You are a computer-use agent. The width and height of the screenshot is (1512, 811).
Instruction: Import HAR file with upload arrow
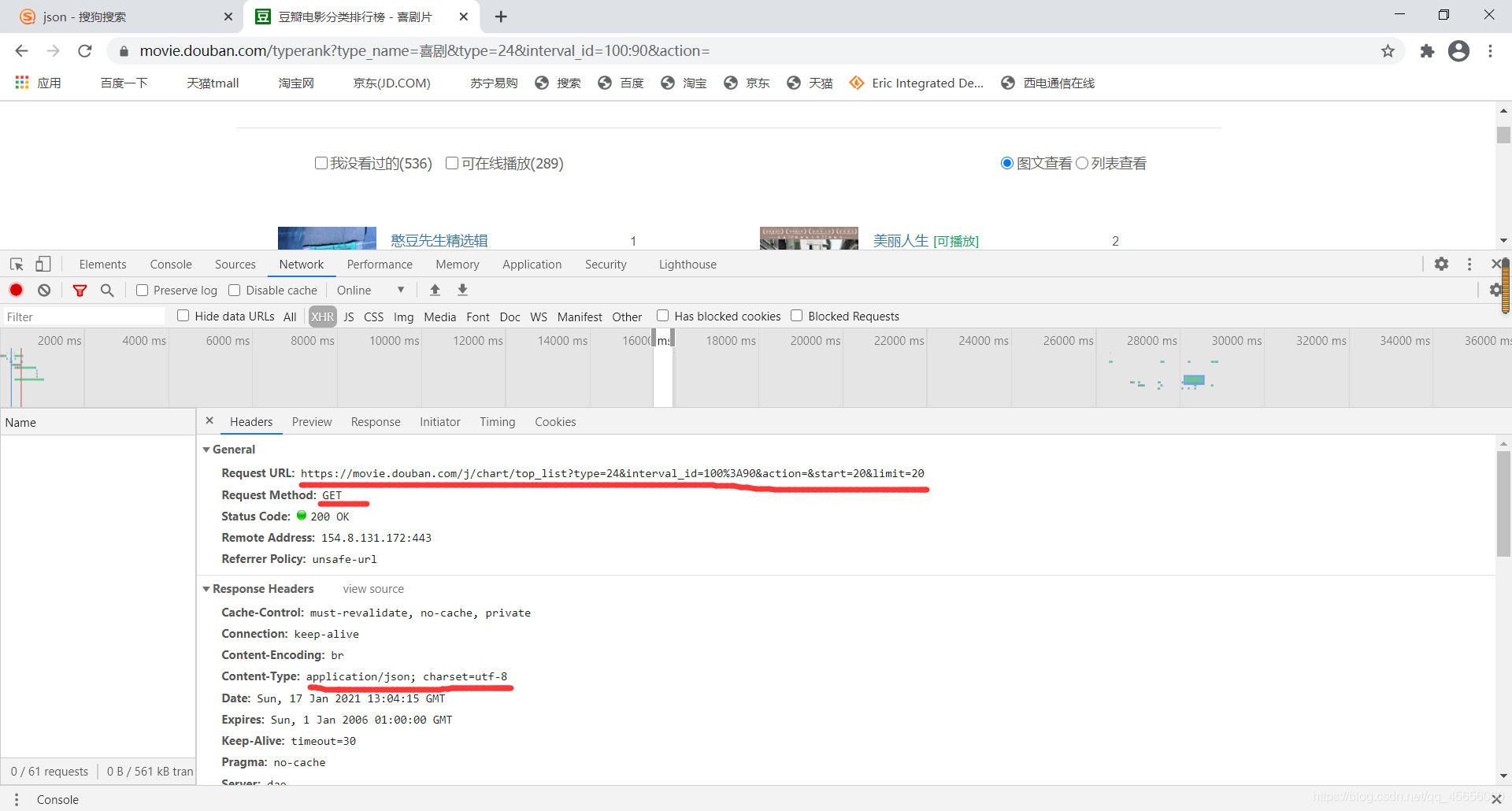(x=435, y=290)
